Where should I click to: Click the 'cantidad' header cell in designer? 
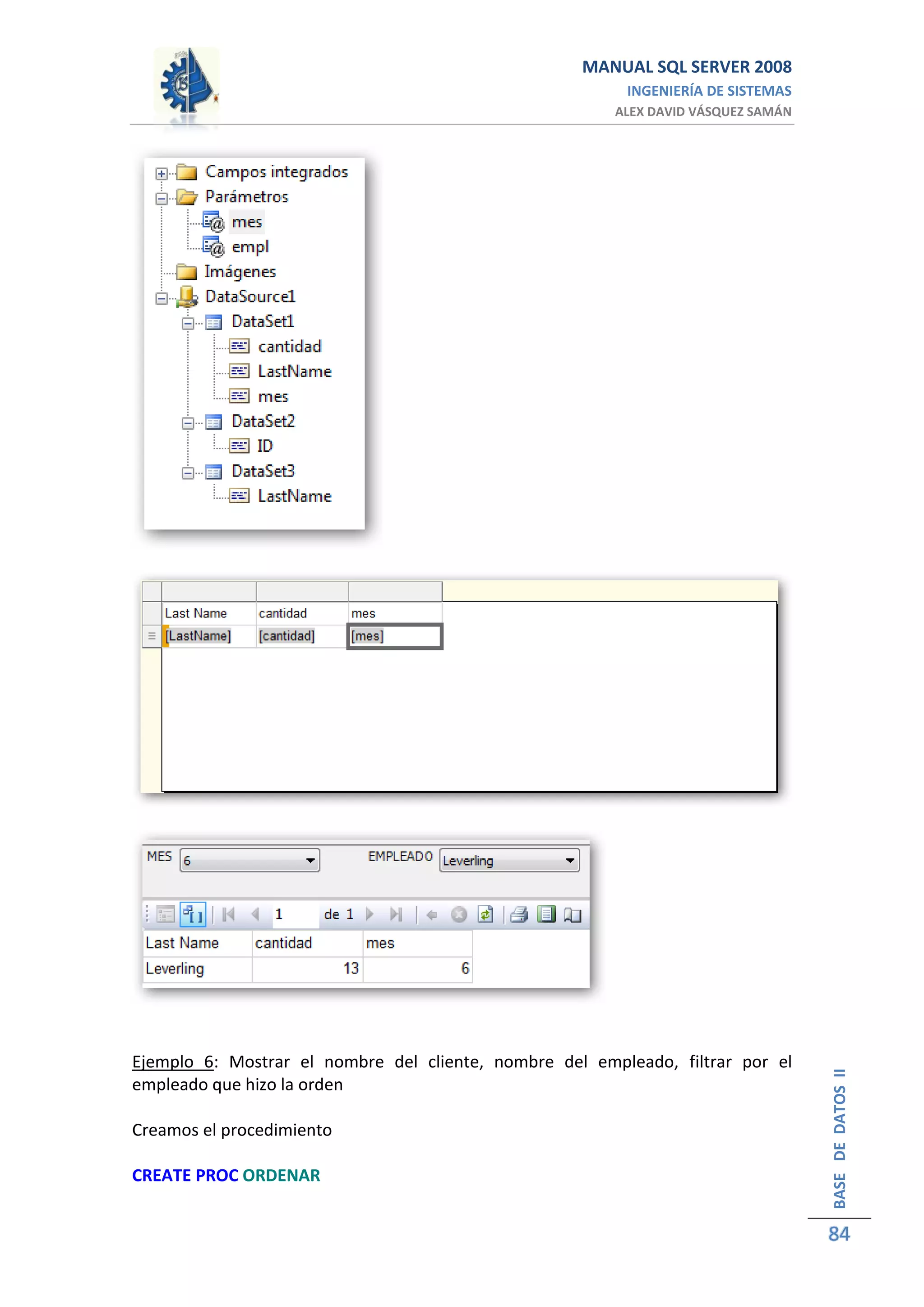pyautogui.click(x=302, y=613)
